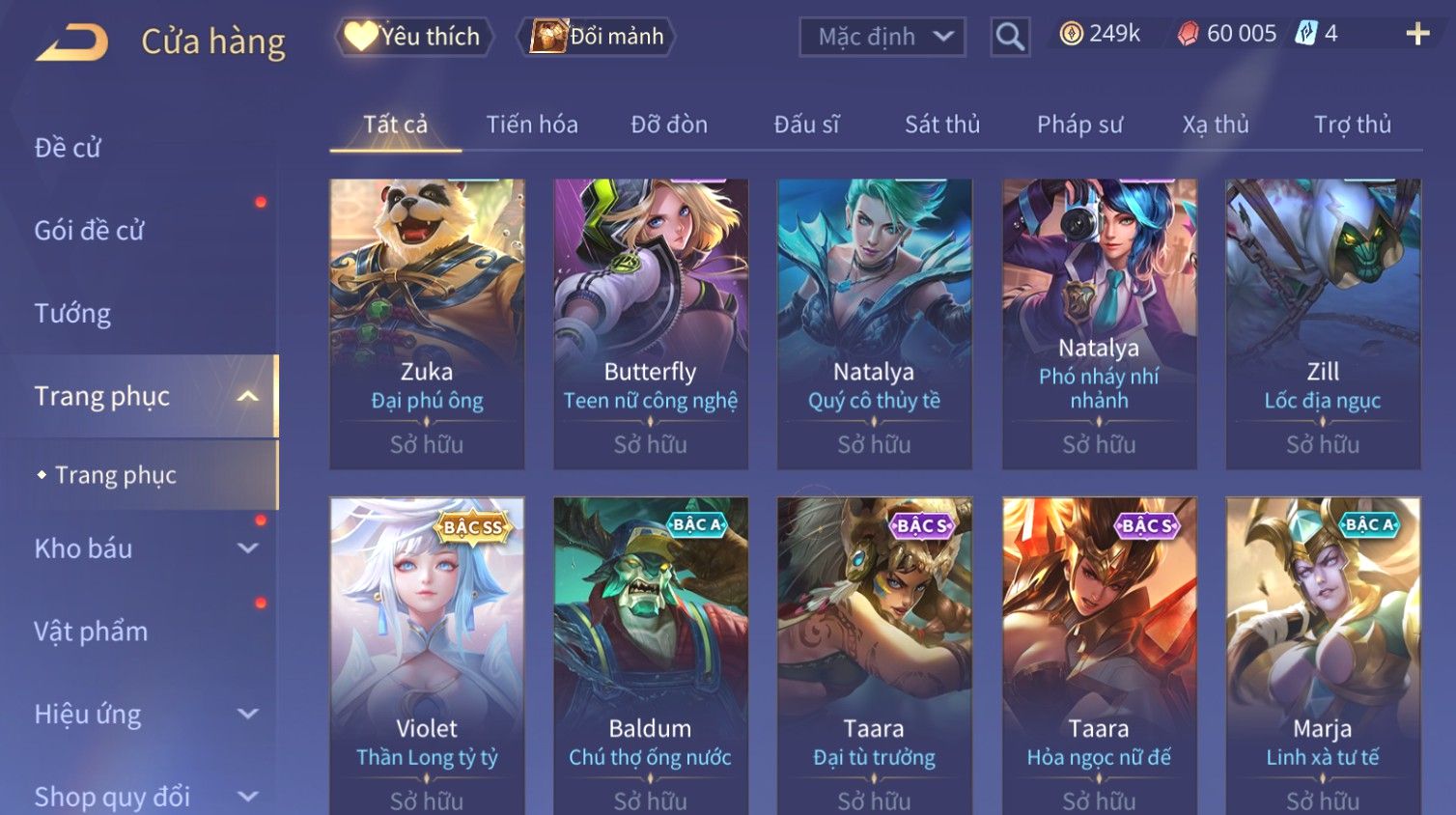Tap the red ruby 60 005 icon

pyautogui.click(x=1188, y=34)
